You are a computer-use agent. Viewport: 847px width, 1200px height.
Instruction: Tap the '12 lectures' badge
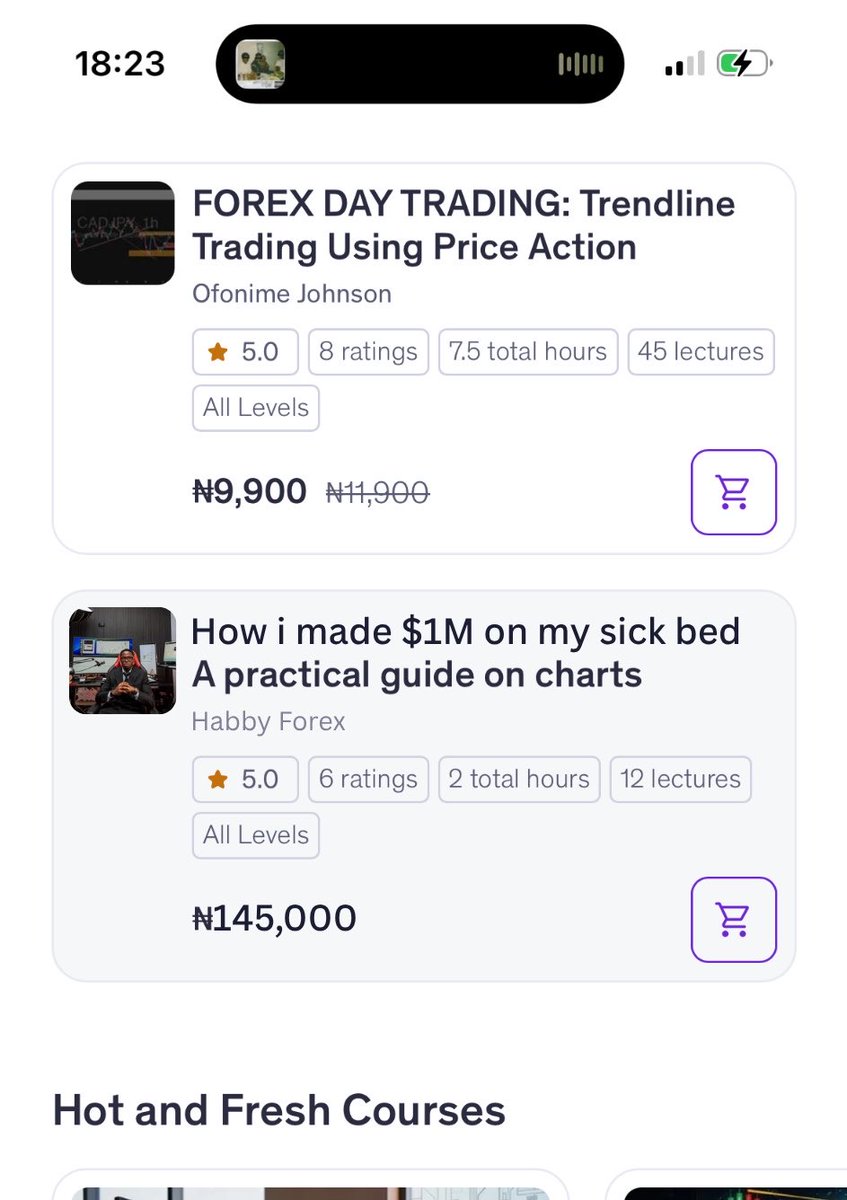[680, 779]
